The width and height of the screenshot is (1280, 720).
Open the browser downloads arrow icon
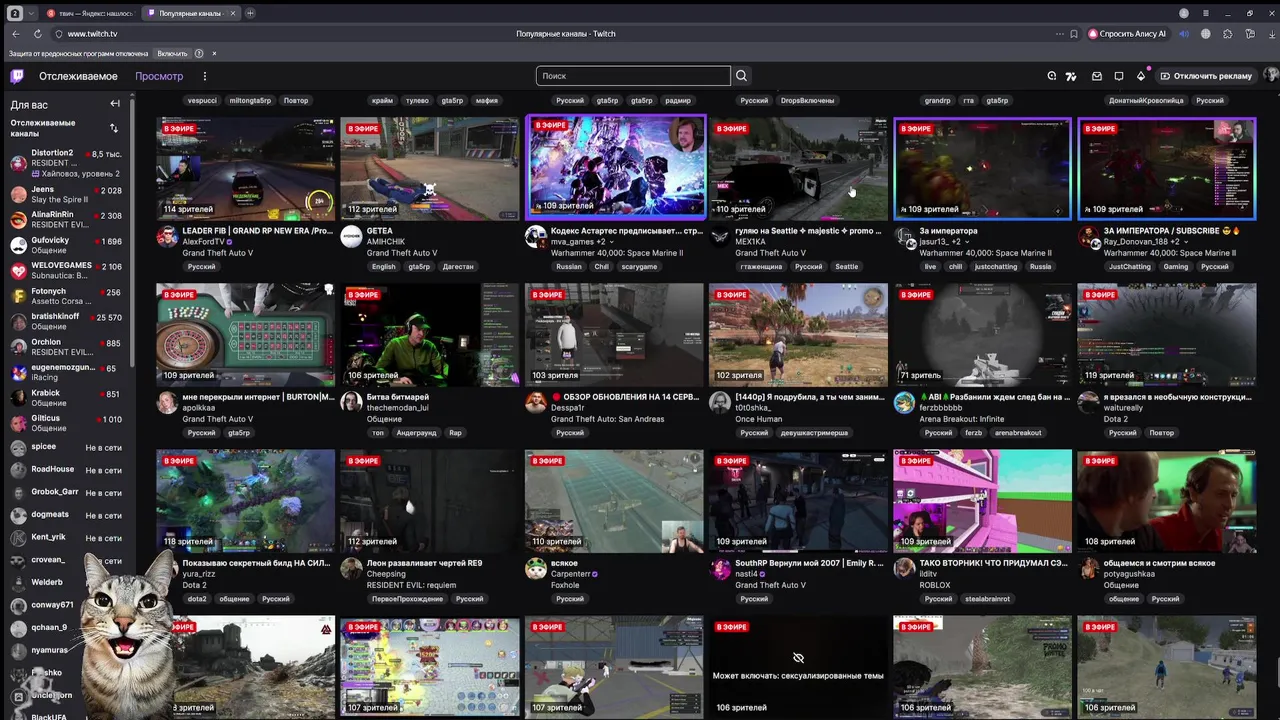pyautogui.click(x=1271, y=34)
